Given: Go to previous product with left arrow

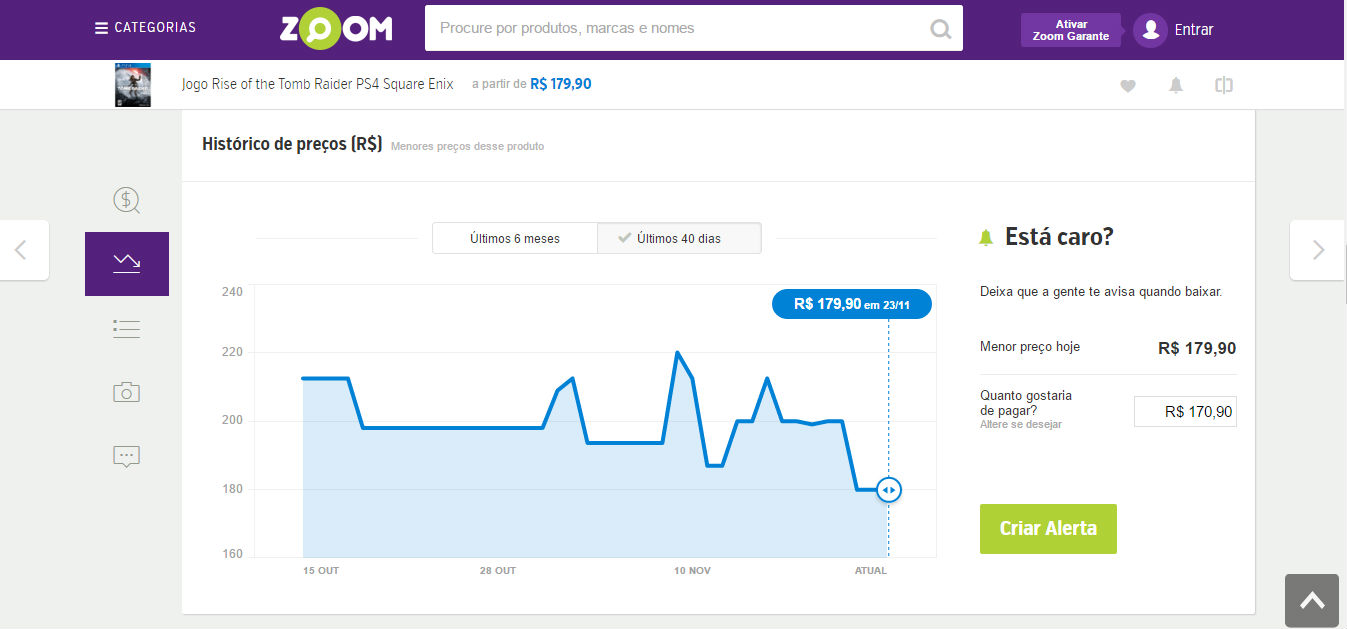Looking at the screenshot, I should point(22,250).
